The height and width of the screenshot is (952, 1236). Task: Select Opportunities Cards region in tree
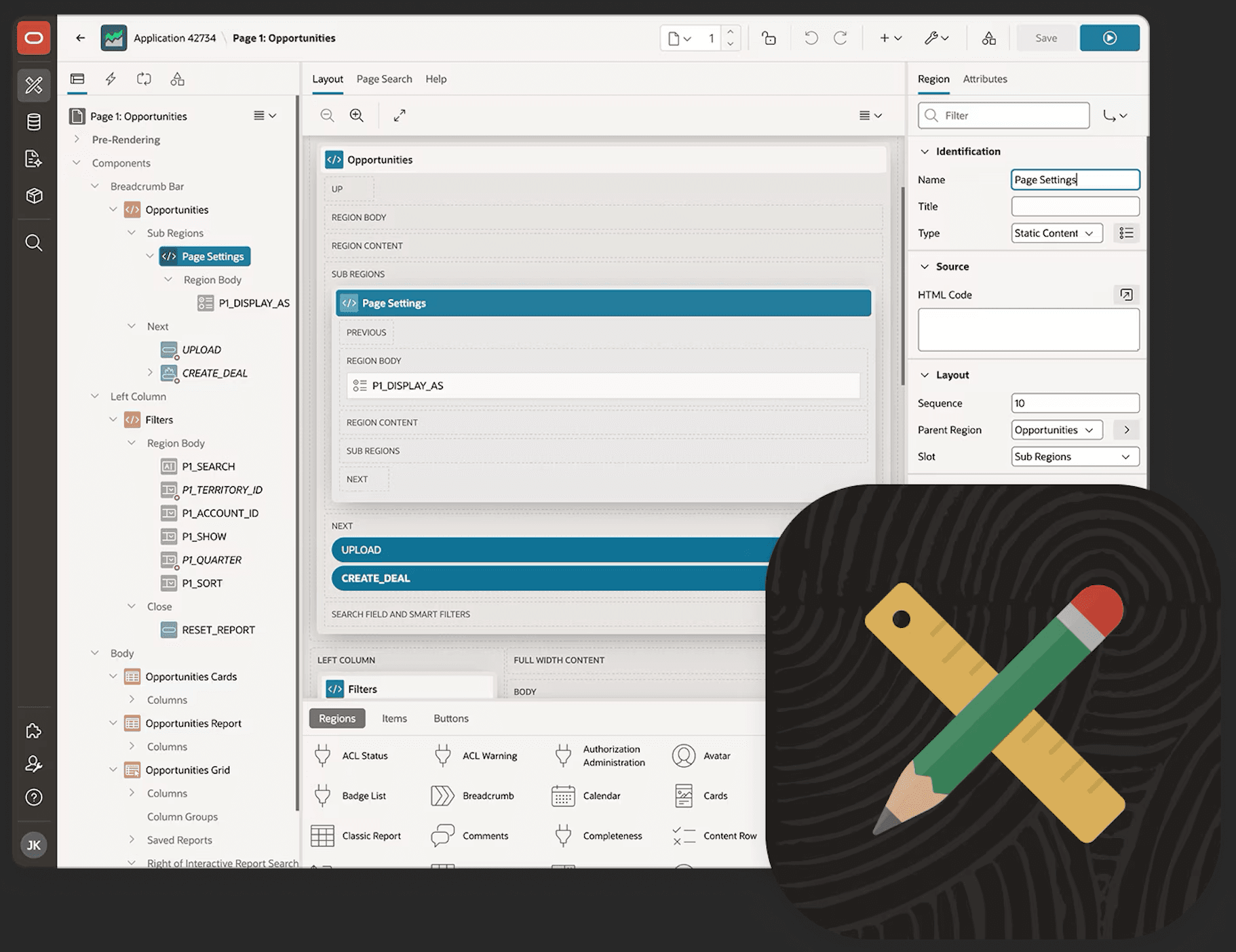(191, 677)
